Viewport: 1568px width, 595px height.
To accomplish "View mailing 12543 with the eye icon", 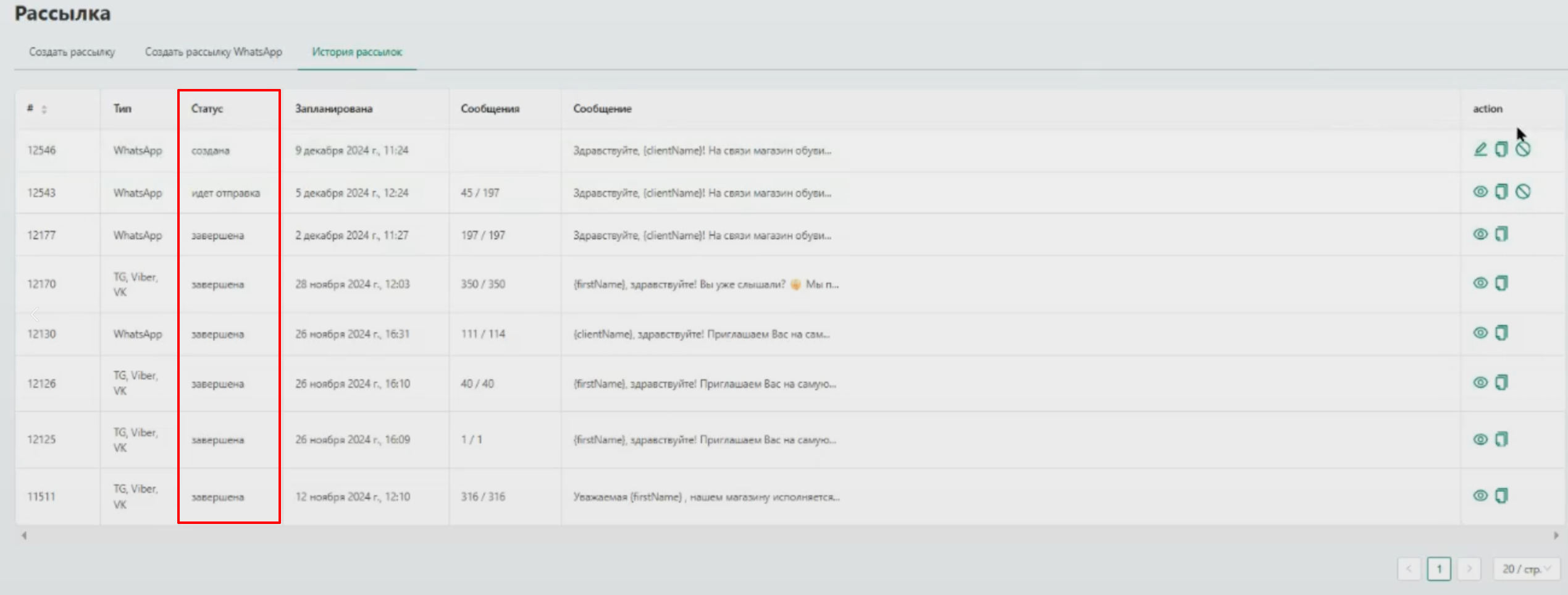I will (1480, 192).
